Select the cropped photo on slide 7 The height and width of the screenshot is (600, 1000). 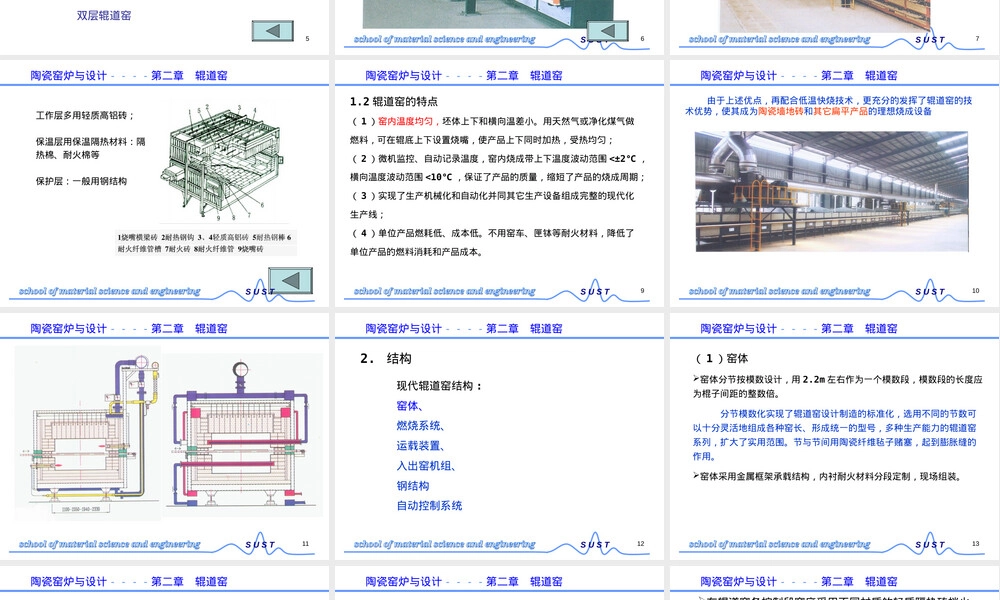coord(825,15)
